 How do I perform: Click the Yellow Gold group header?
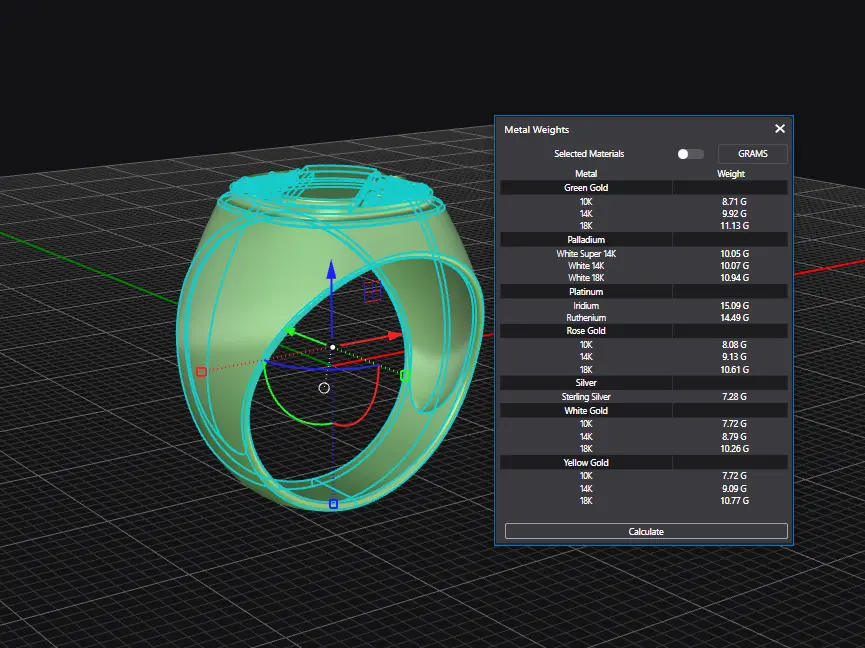click(586, 463)
